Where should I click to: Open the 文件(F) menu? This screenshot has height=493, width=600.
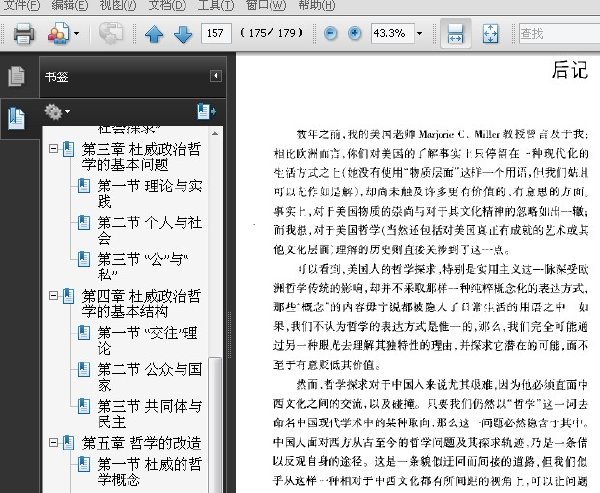click(21, 5)
